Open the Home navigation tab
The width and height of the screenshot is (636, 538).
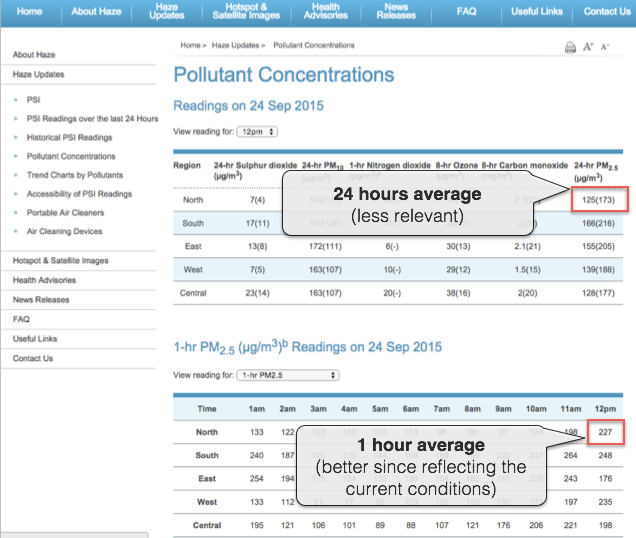pos(29,11)
